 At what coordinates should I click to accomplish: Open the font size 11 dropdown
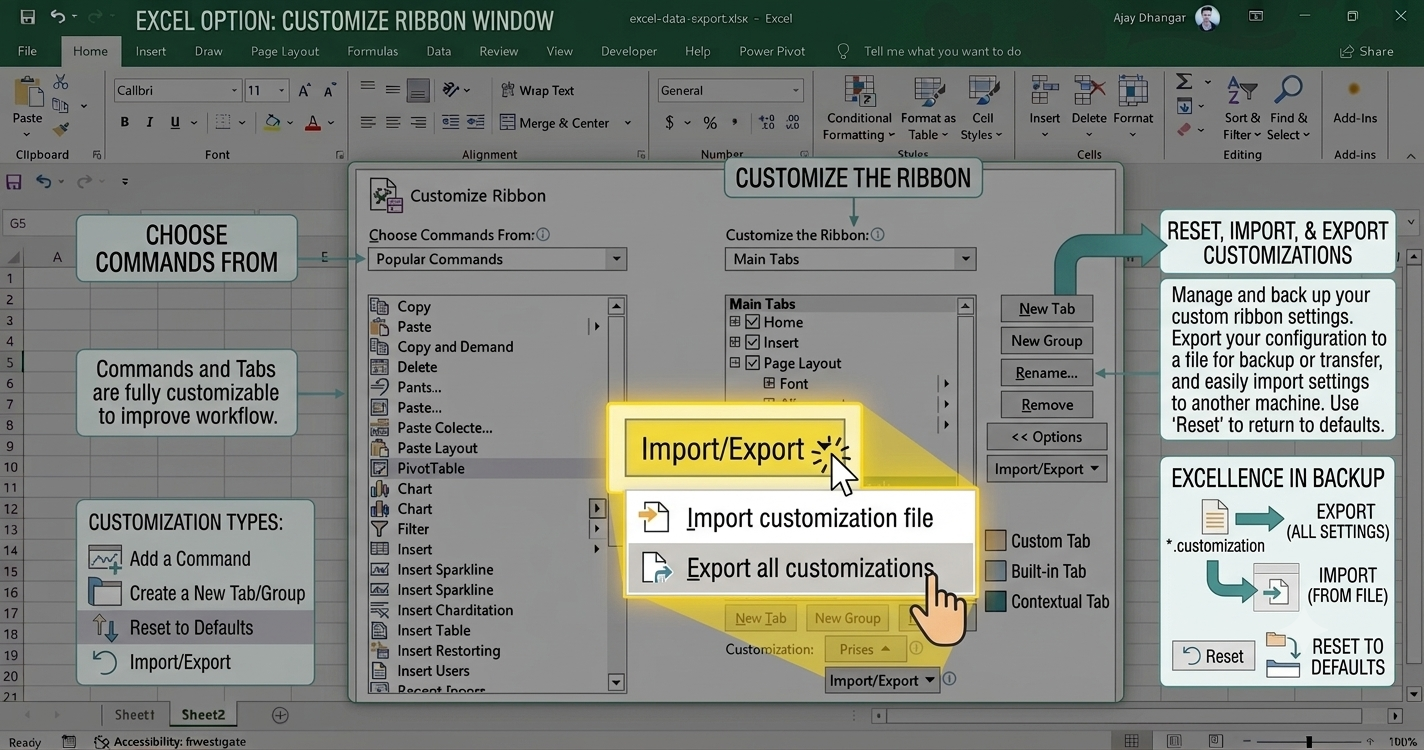point(282,91)
